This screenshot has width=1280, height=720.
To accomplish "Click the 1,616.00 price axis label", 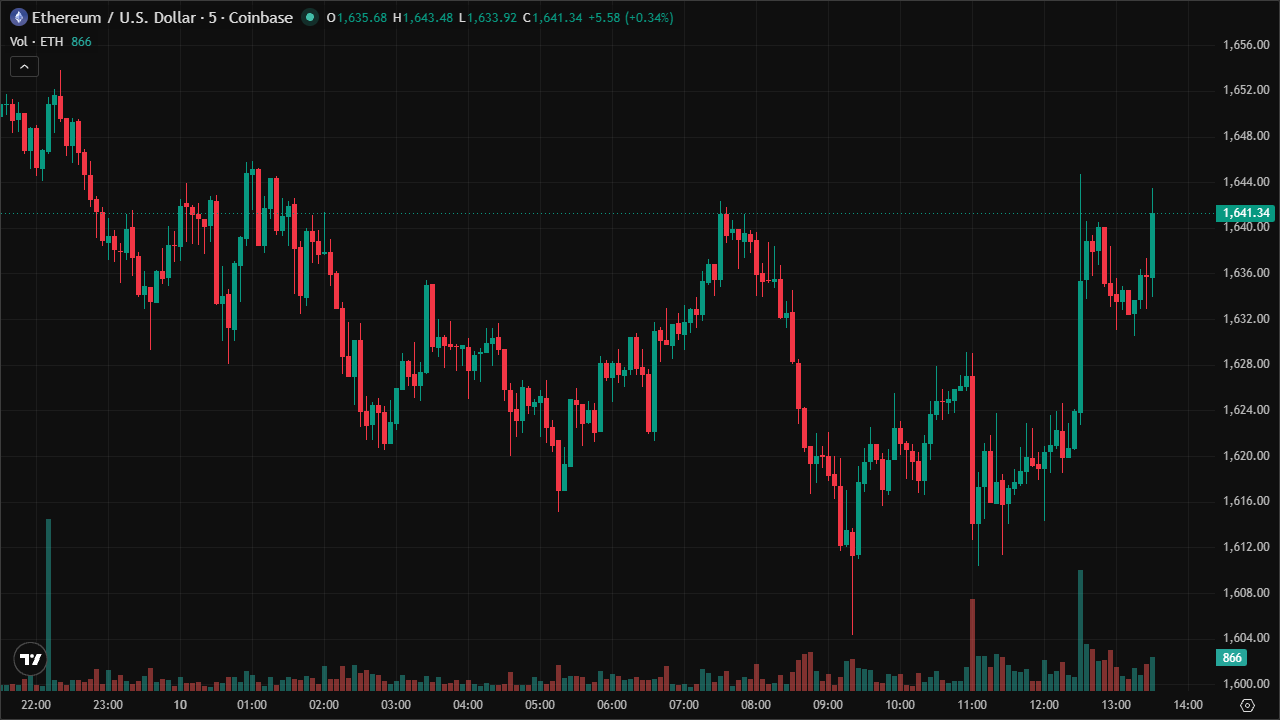I will coord(1245,501).
